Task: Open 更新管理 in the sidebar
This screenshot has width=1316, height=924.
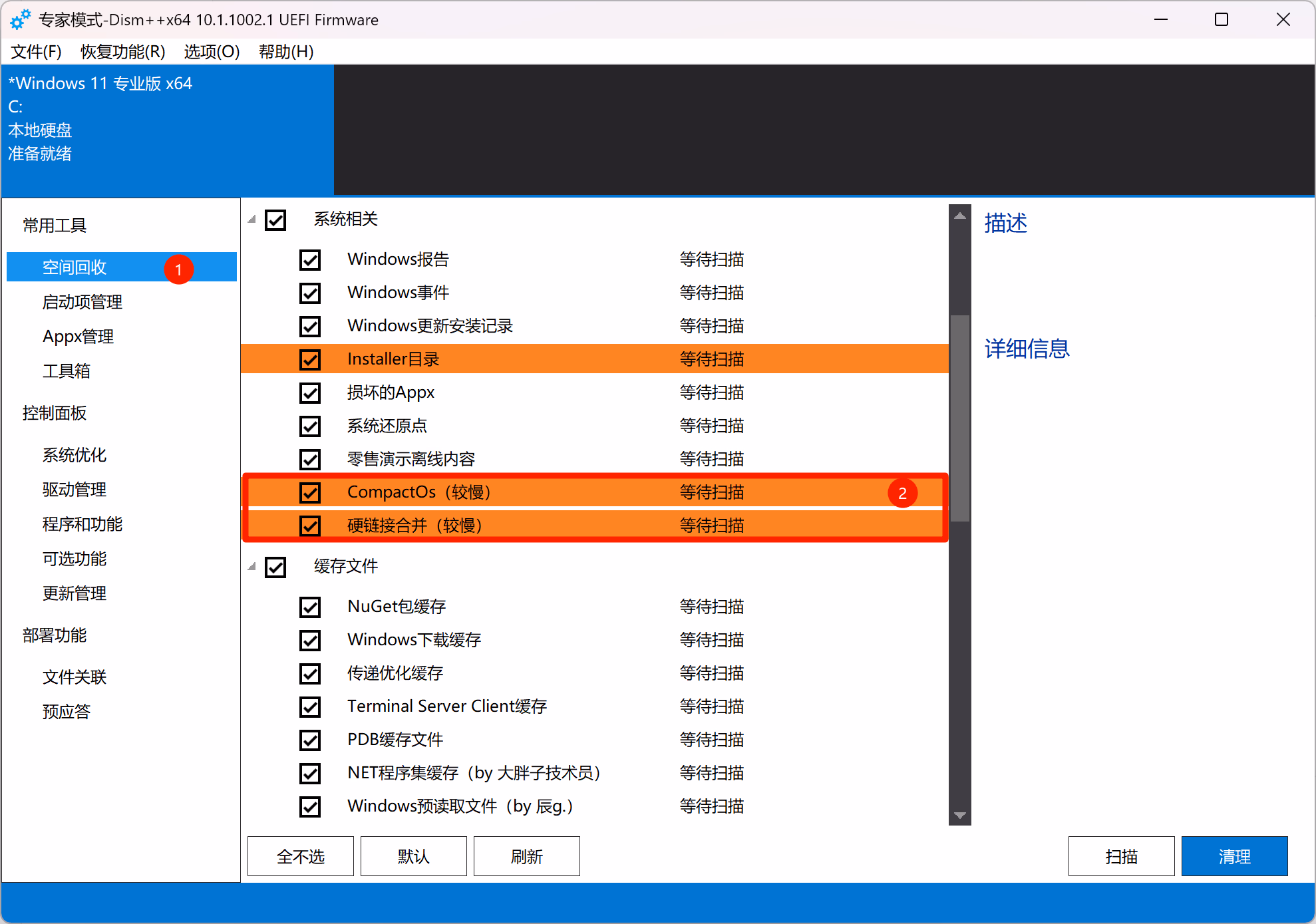Action: click(75, 593)
